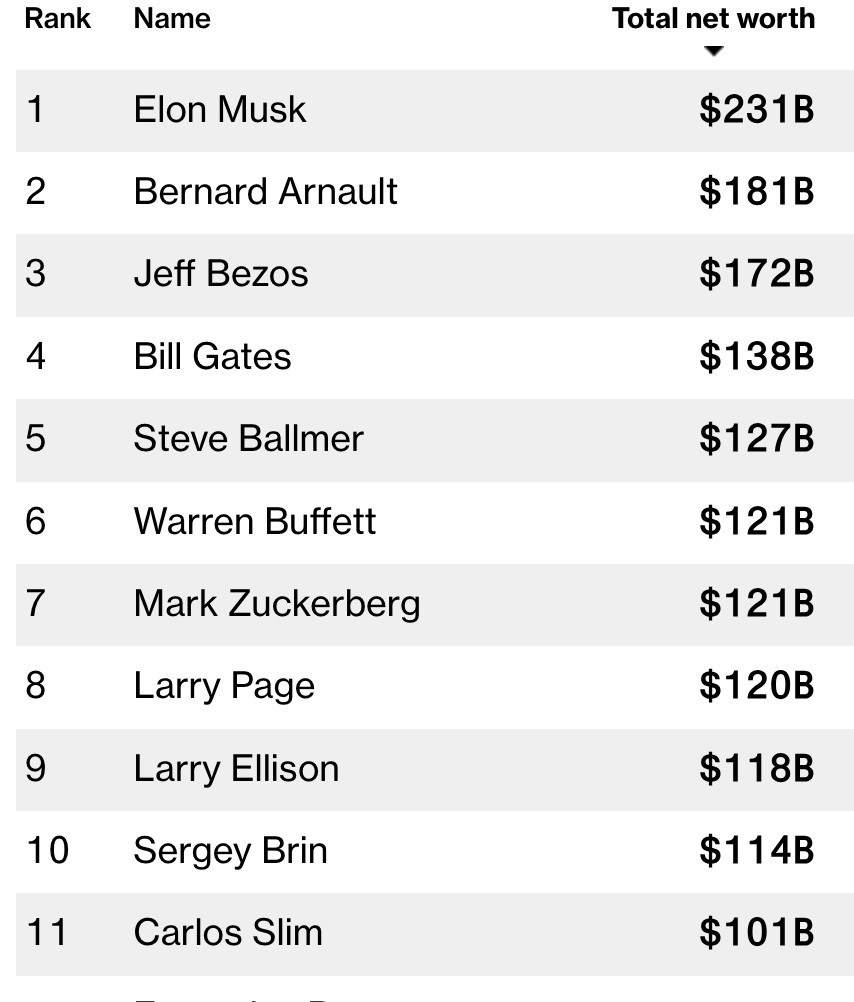The height and width of the screenshot is (1002, 854).
Task: Click Elon Musk's $231B net worth
Action: [x=756, y=109]
